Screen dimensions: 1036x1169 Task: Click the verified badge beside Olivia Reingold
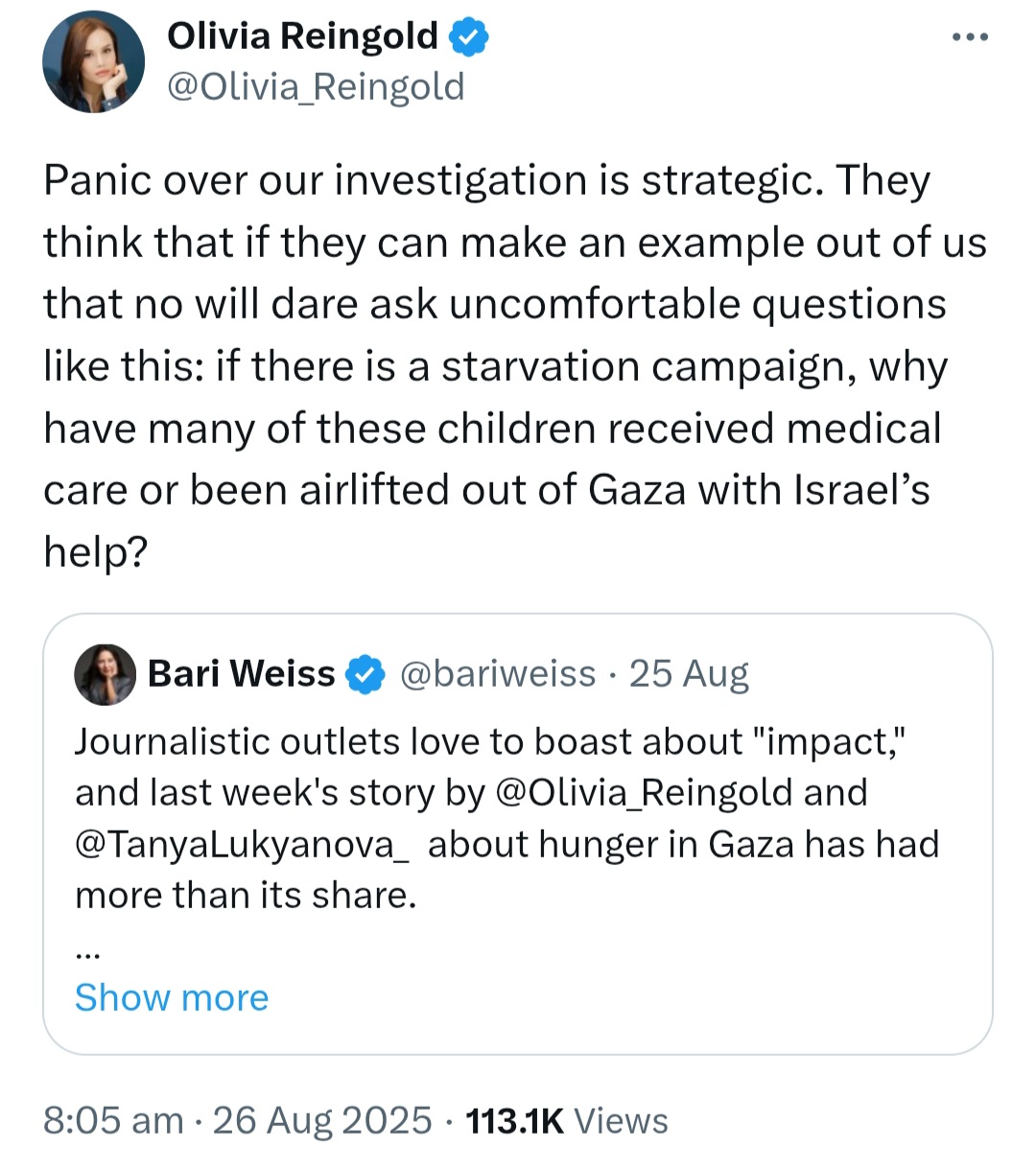(x=469, y=37)
